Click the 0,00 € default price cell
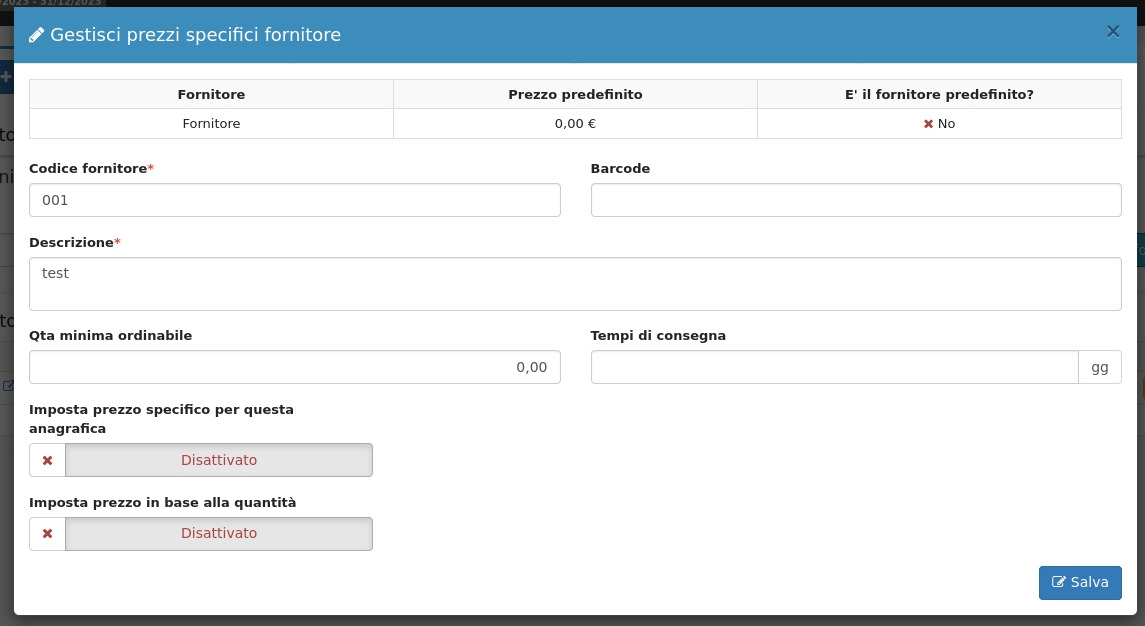This screenshot has width=1145, height=626. click(x=575, y=124)
